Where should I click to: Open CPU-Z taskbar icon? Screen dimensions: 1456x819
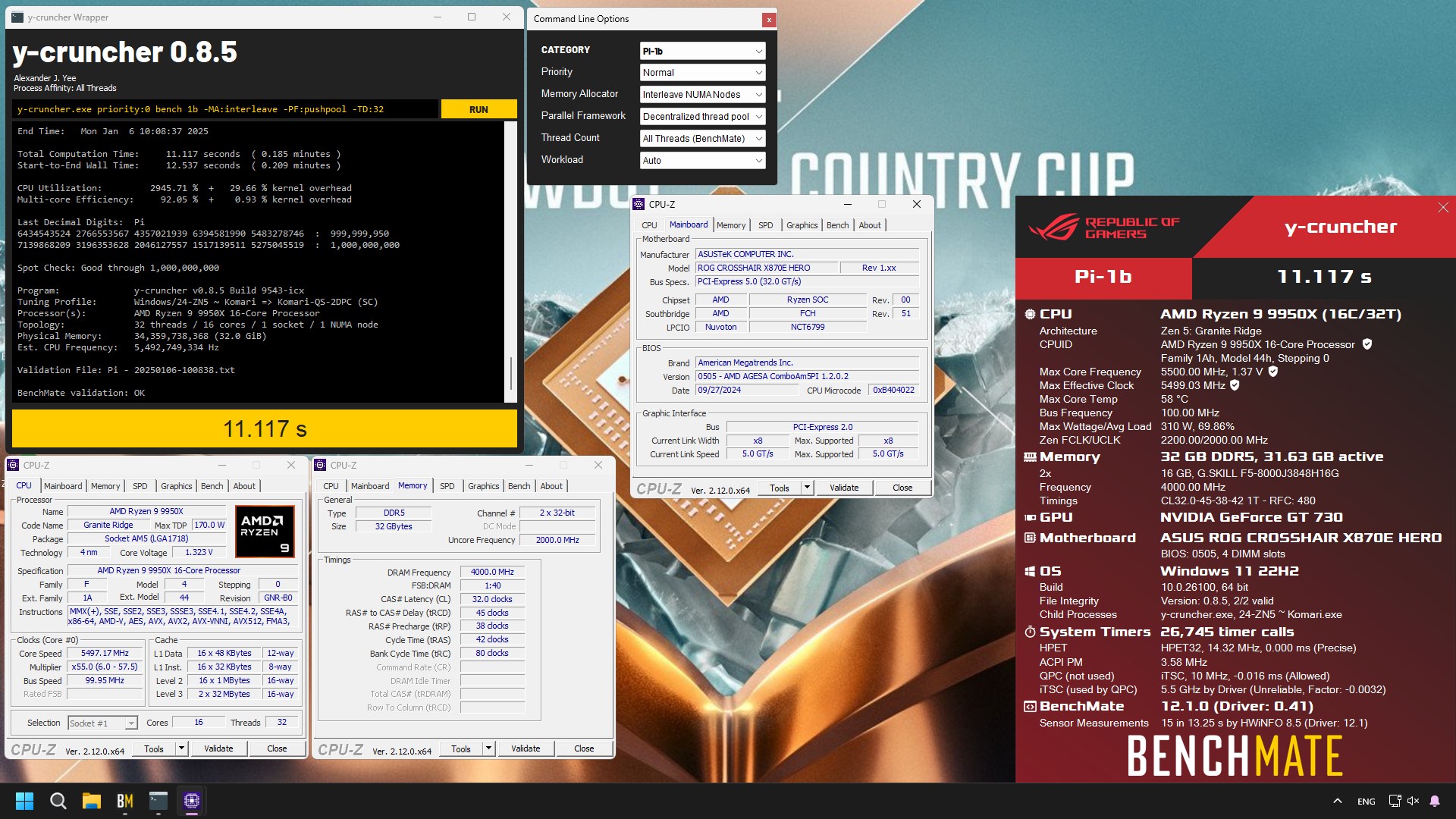191,801
